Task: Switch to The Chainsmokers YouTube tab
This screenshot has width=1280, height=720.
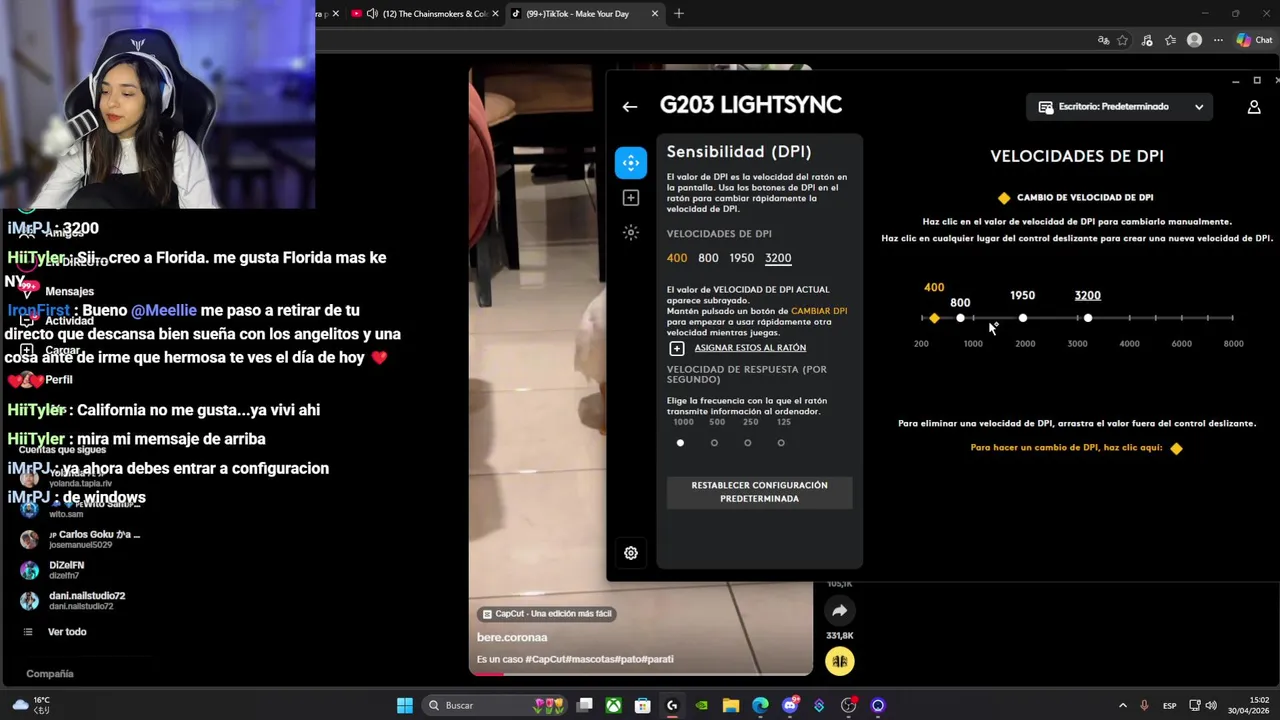Action: point(425,14)
